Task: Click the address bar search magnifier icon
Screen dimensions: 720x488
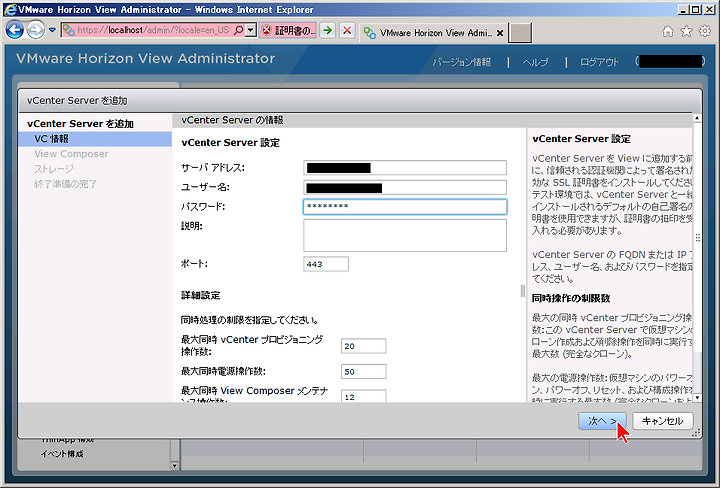Action: [x=239, y=30]
